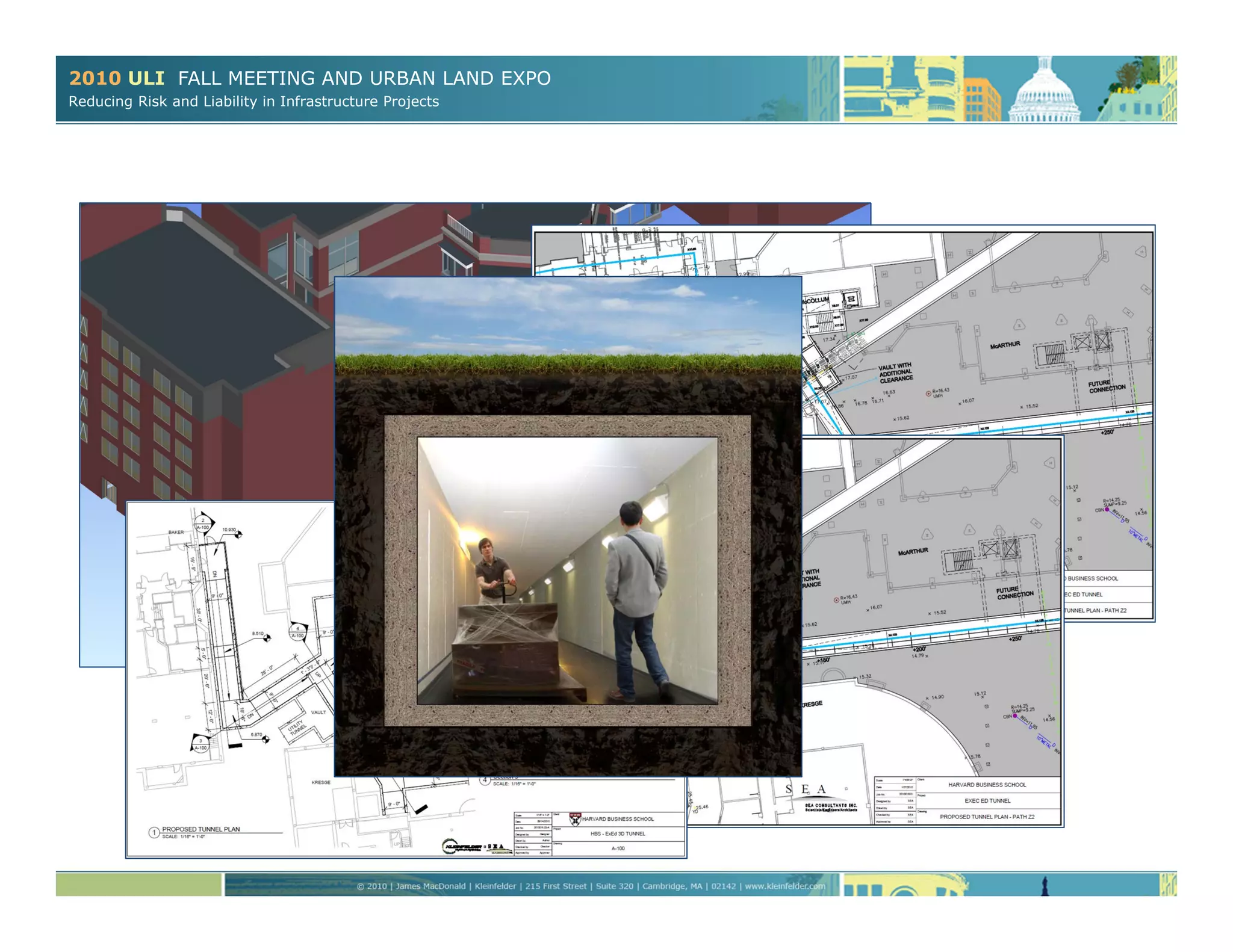Click the '2010 ULI' heading text
This screenshot has width=1233, height=952.
pyautogui.click(x=116, y=78)
